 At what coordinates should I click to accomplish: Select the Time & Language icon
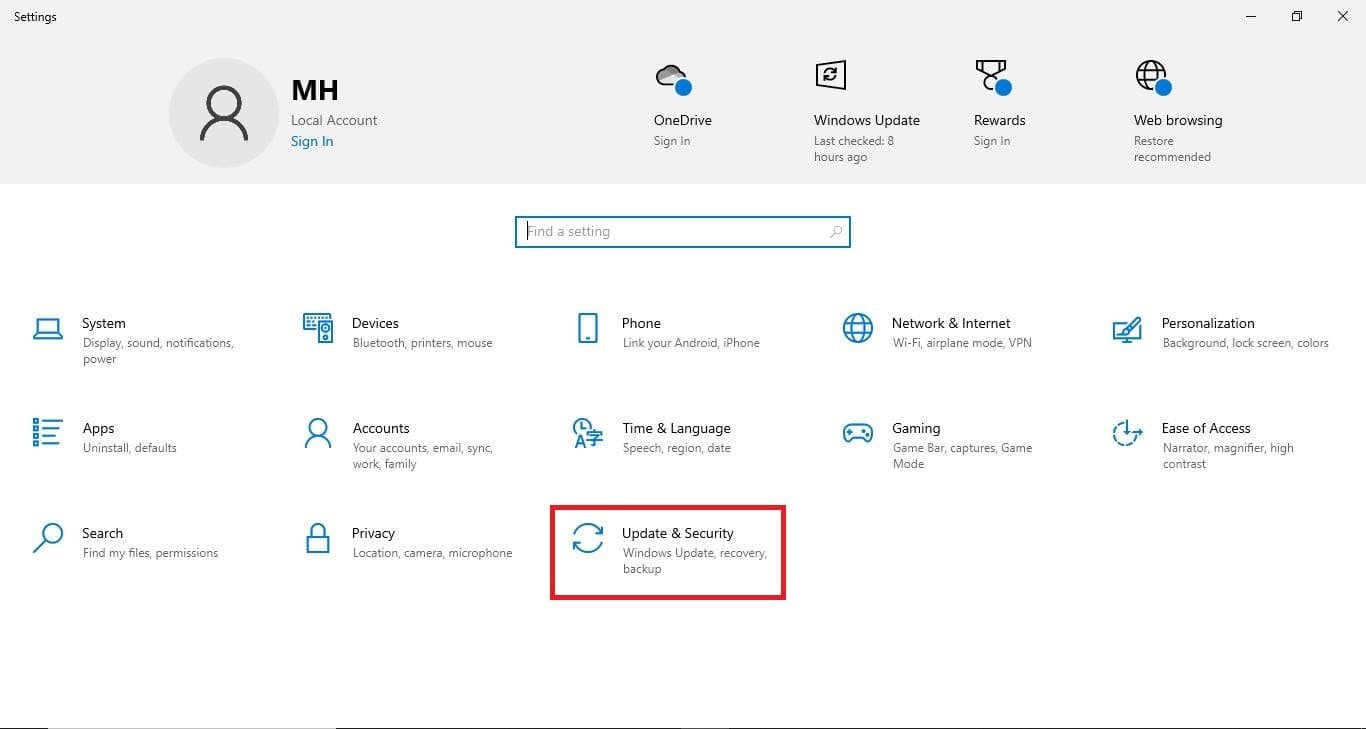pos(588,433)
